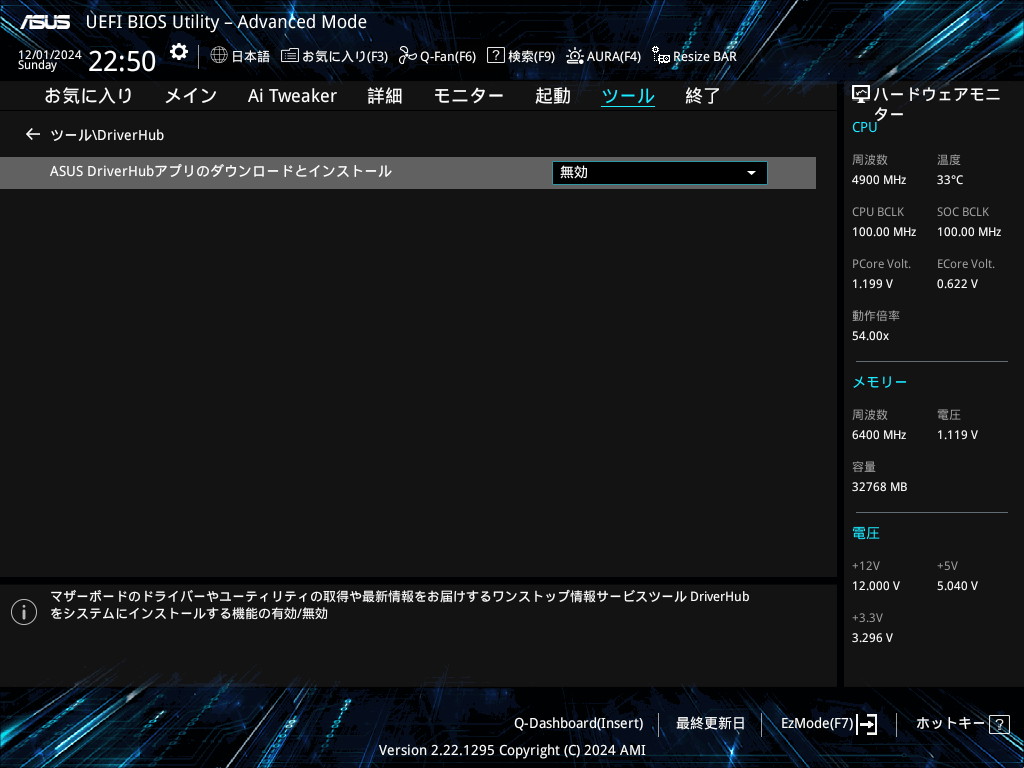Viewport: 1024px width, 768px height.
Task: Click the hotkey question mark icon
Action: 999,724
